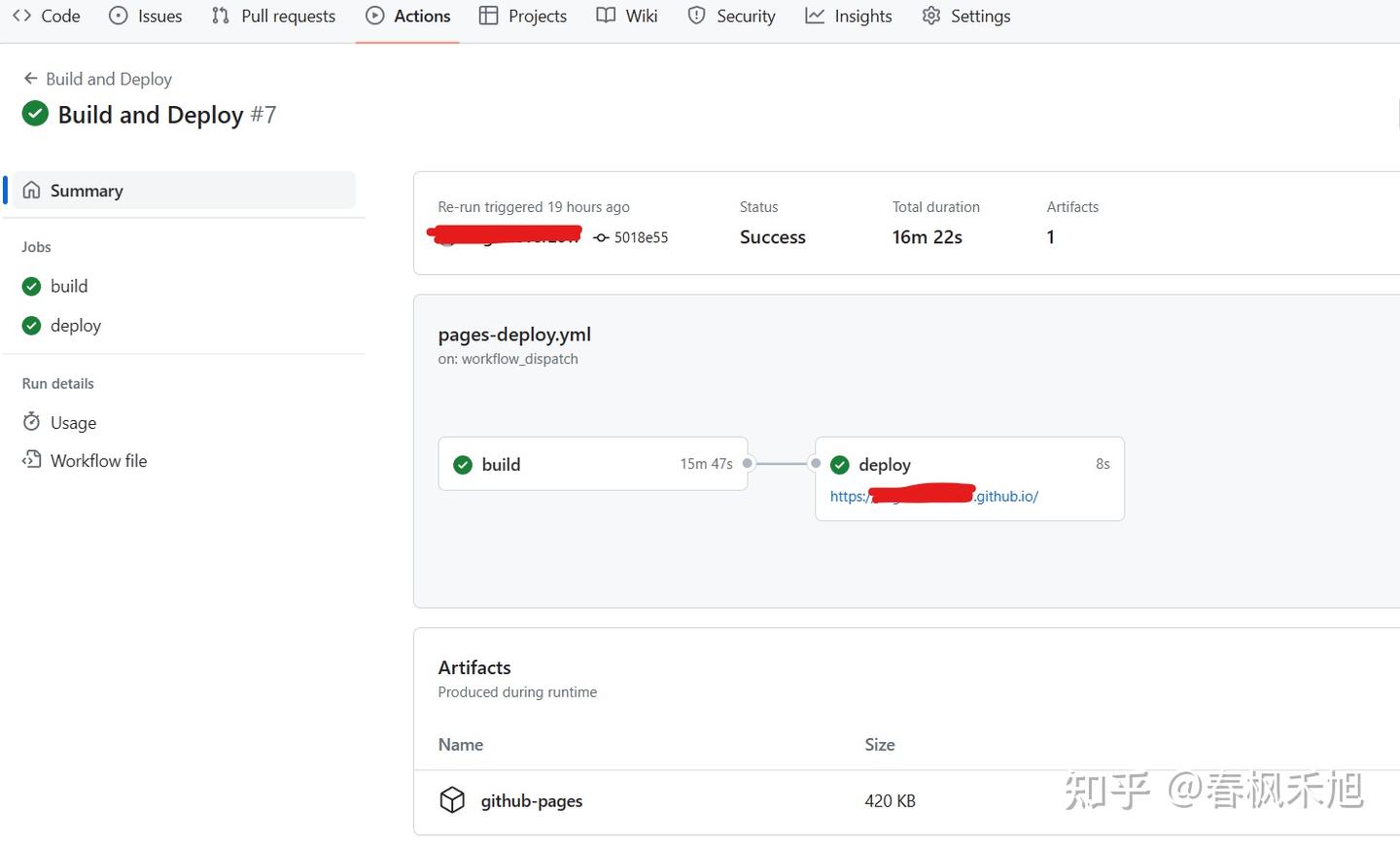The image size is (1400, 847).
Task: Click the Summary home icon
Action: coord(31,190)
